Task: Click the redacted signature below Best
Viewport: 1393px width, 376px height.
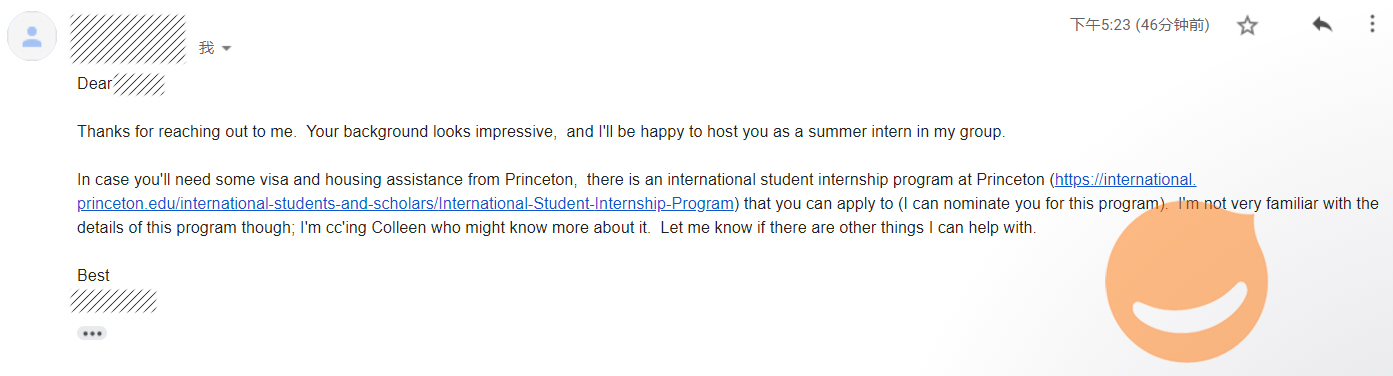Action: 114,301
